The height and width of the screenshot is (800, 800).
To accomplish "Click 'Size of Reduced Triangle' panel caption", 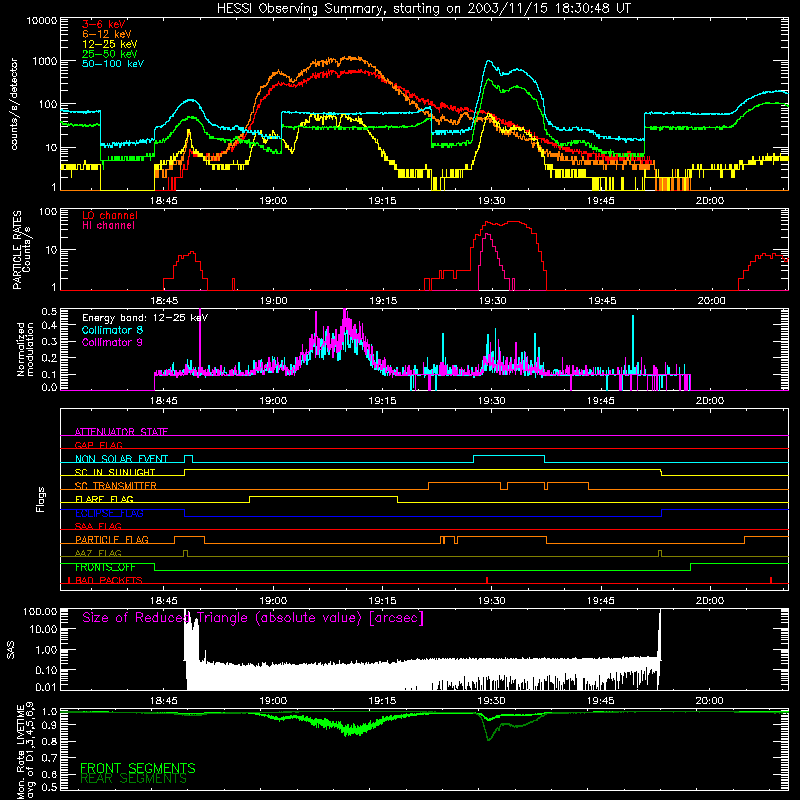I will 253,618.
